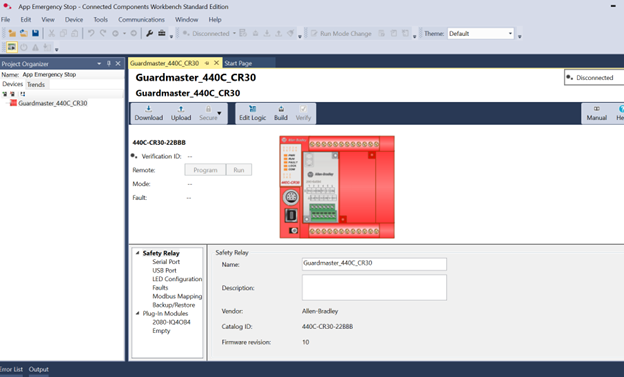Collapse the Safety Relay tree node
This screenshot has height=377, width=624.
coord(138,253)
